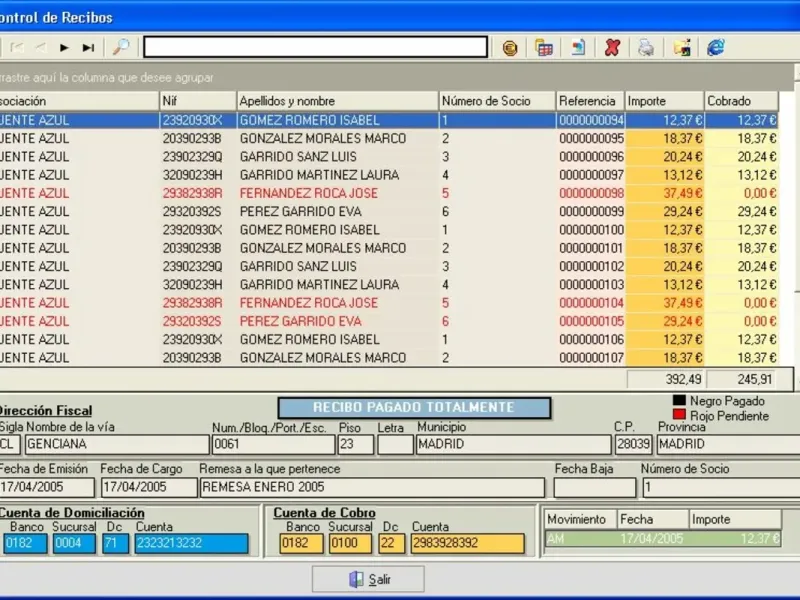Click the Internet Explorer toolbar icon
The width and height of the screenshot is (800, 600).
tap(716, 47)
